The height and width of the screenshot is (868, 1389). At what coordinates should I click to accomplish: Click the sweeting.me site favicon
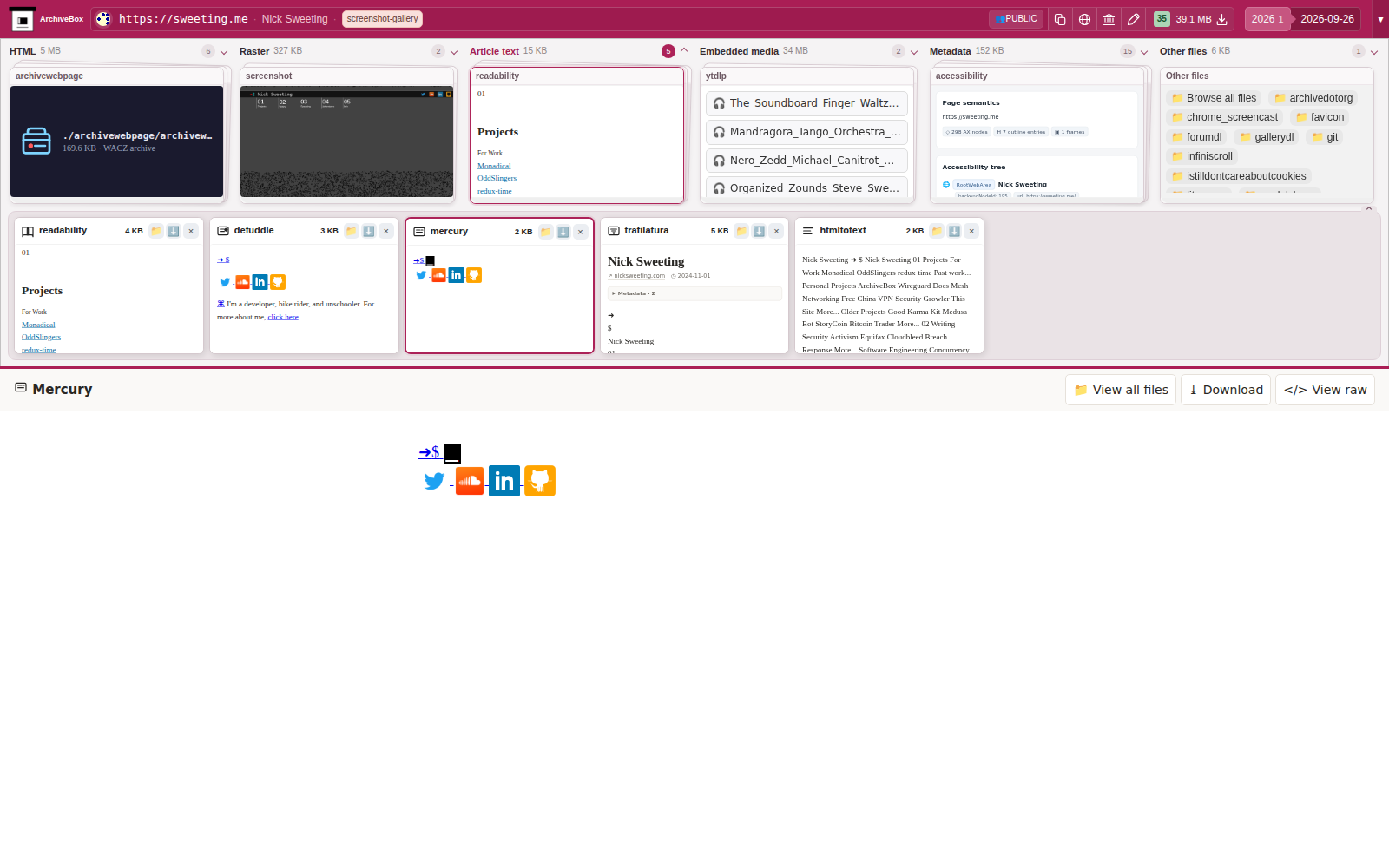point(103,19)
